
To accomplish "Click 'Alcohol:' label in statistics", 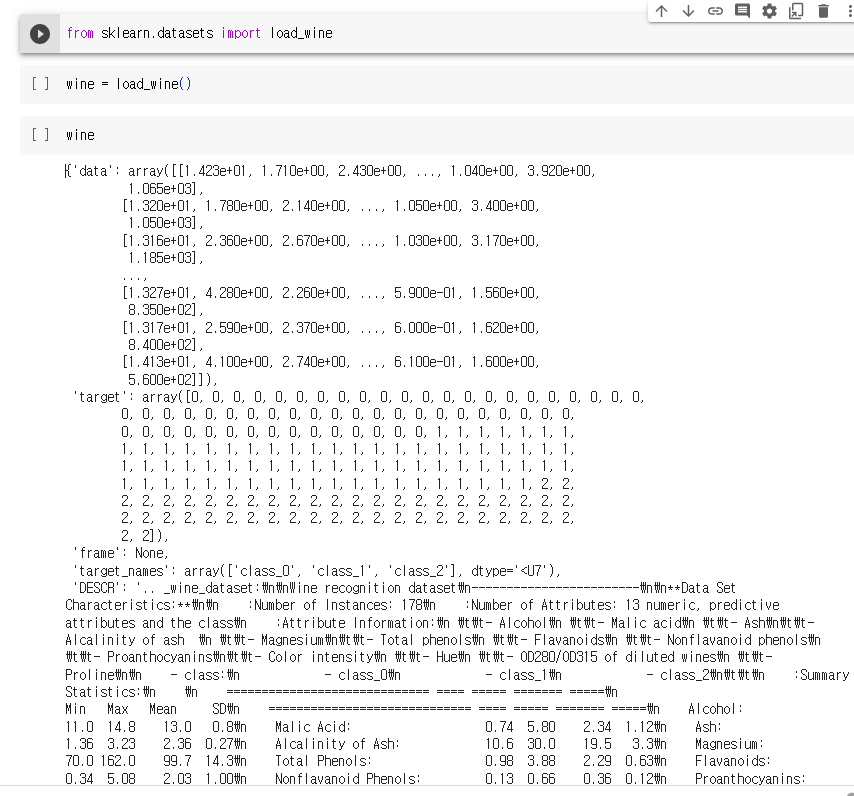I will click(x=715, y=709).
